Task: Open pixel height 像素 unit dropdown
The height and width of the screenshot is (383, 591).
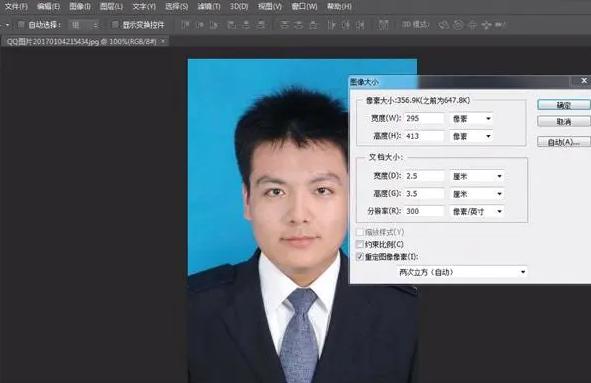Action: [471, 136]
